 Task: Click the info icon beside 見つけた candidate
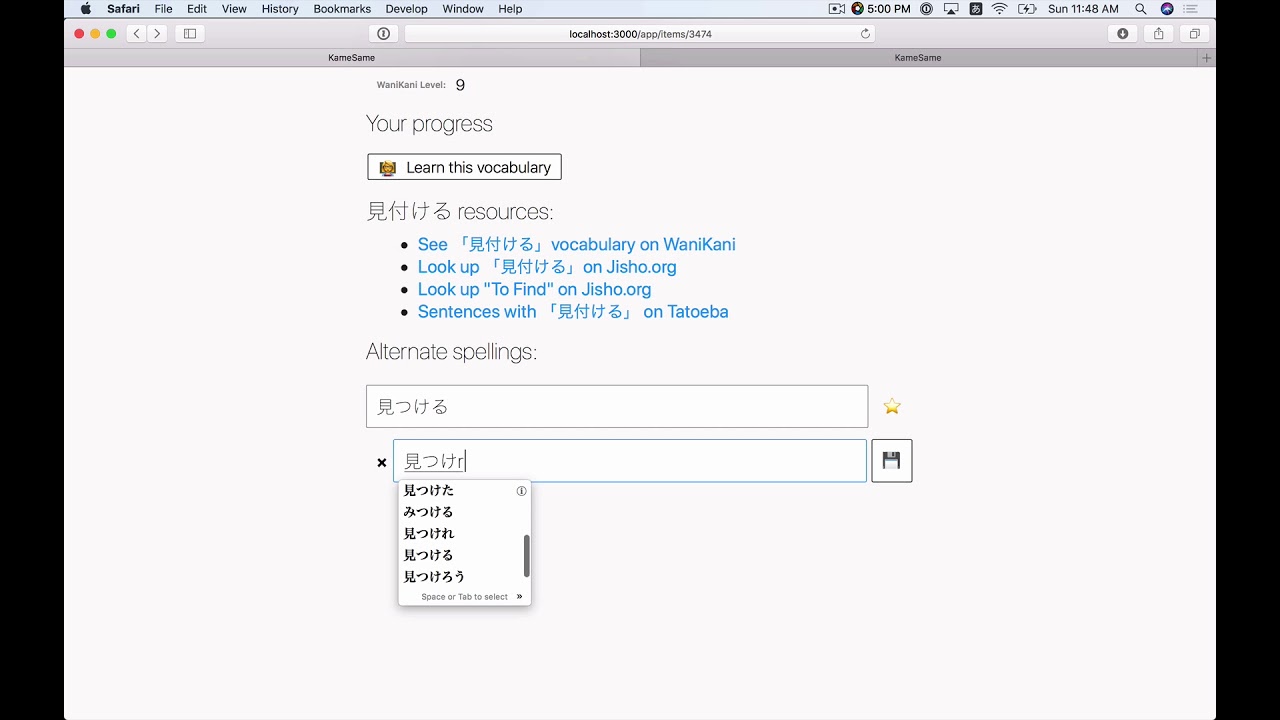521,491
